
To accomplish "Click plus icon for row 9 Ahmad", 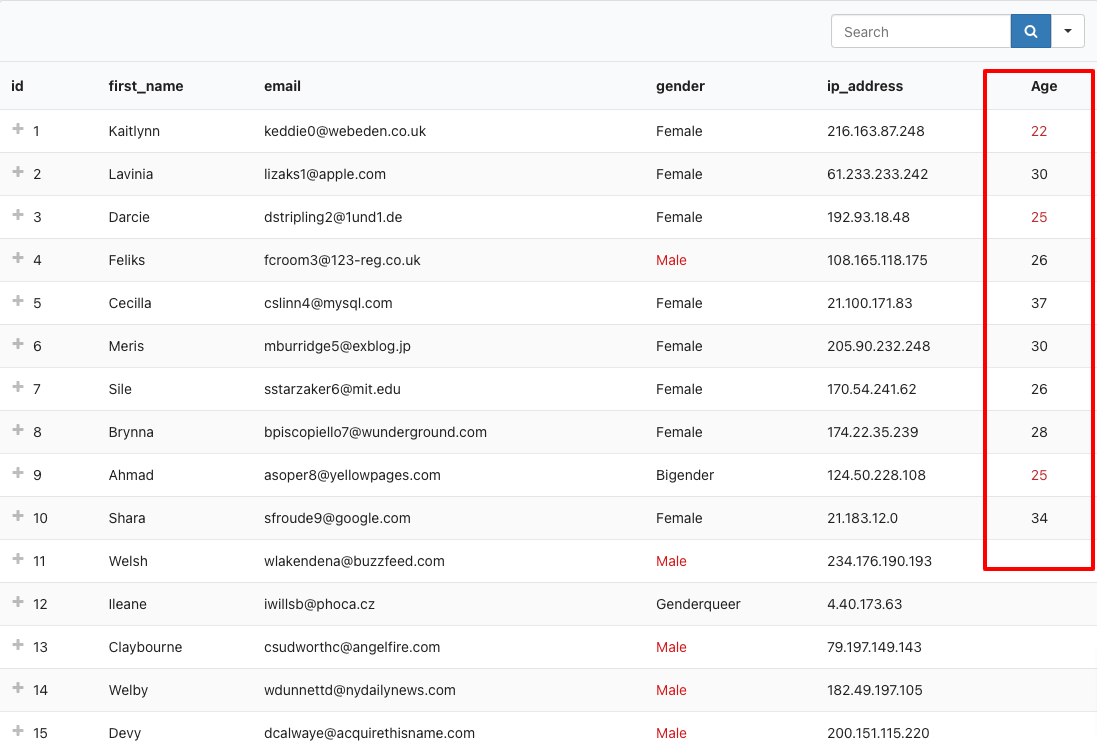I will click(17, 474).
